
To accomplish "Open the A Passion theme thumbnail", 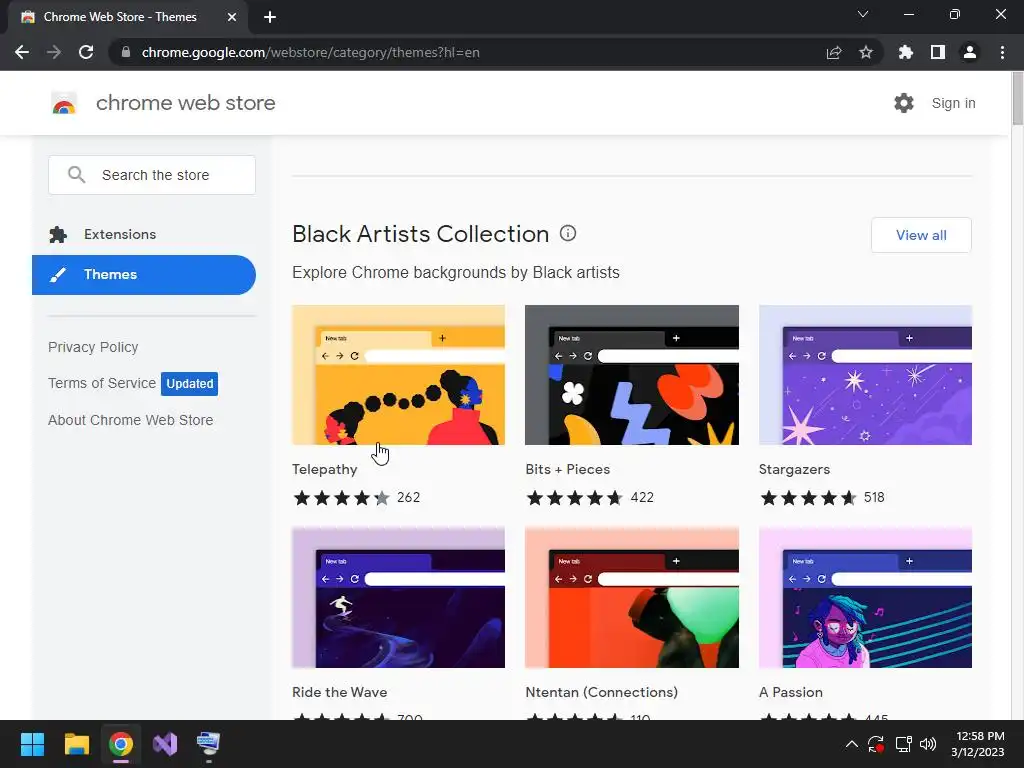I will [865, 598].
